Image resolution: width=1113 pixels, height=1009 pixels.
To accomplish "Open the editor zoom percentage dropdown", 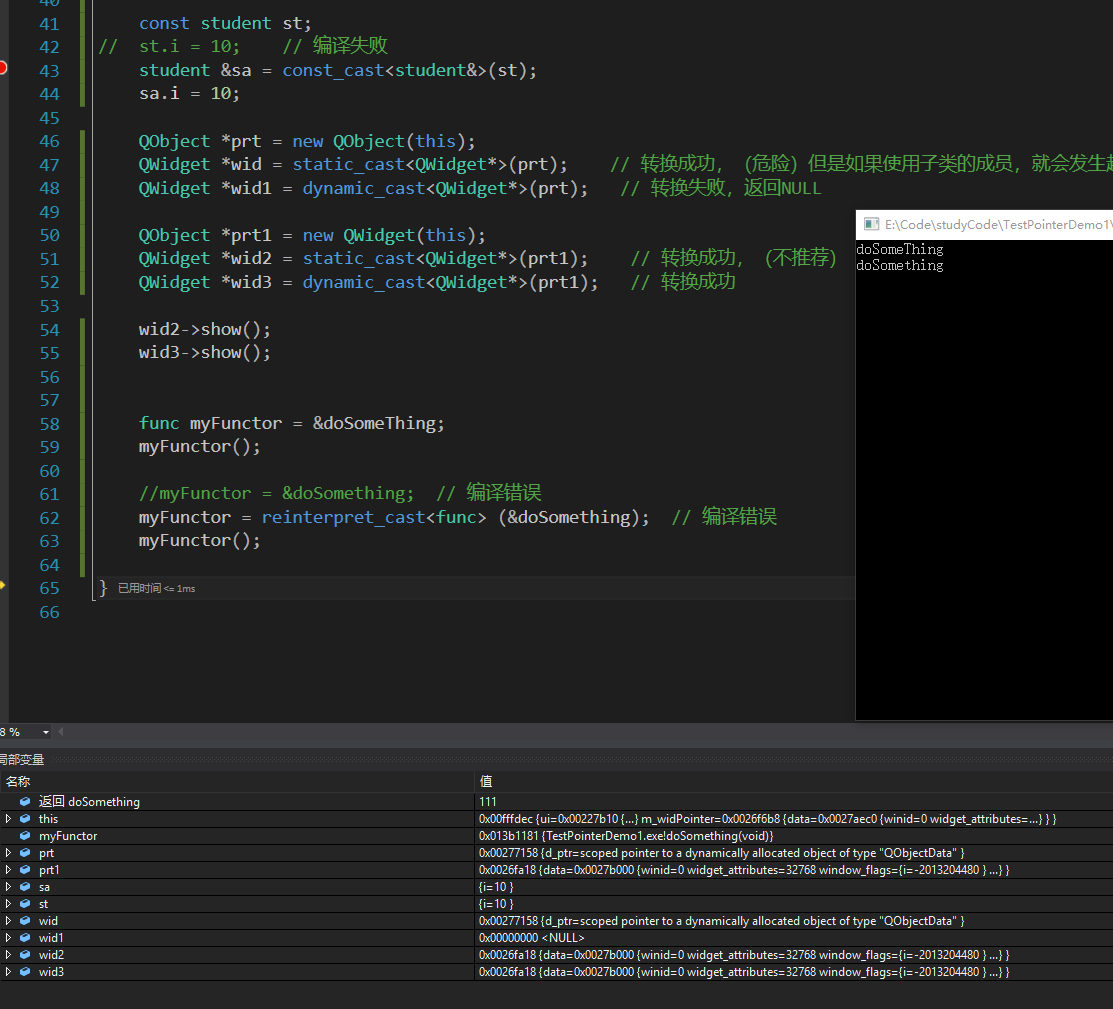I will 44,733.
